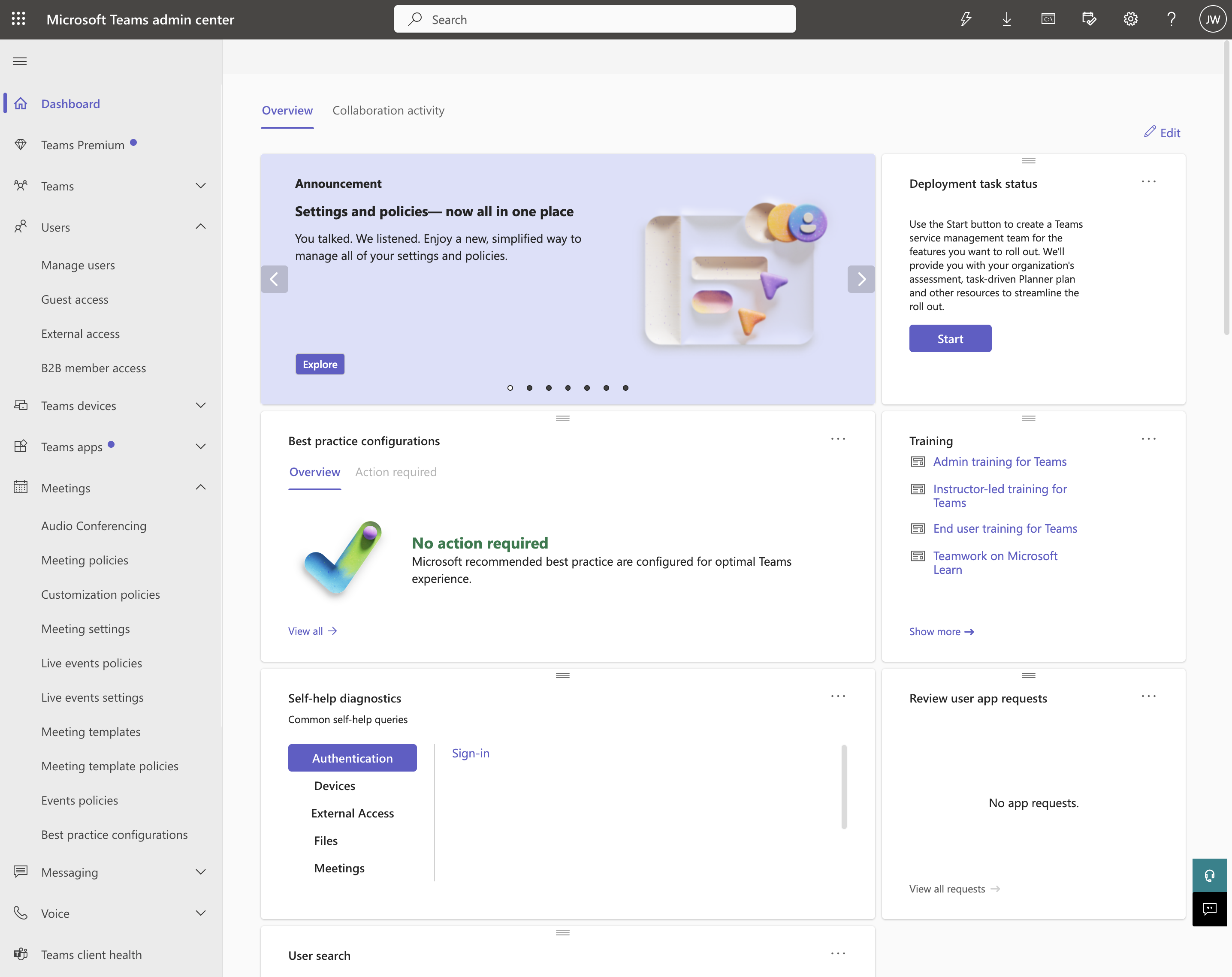Viewport: 1232px width, 977px height.
Task: Click the Voice phone icon
Action: [21, 913]
